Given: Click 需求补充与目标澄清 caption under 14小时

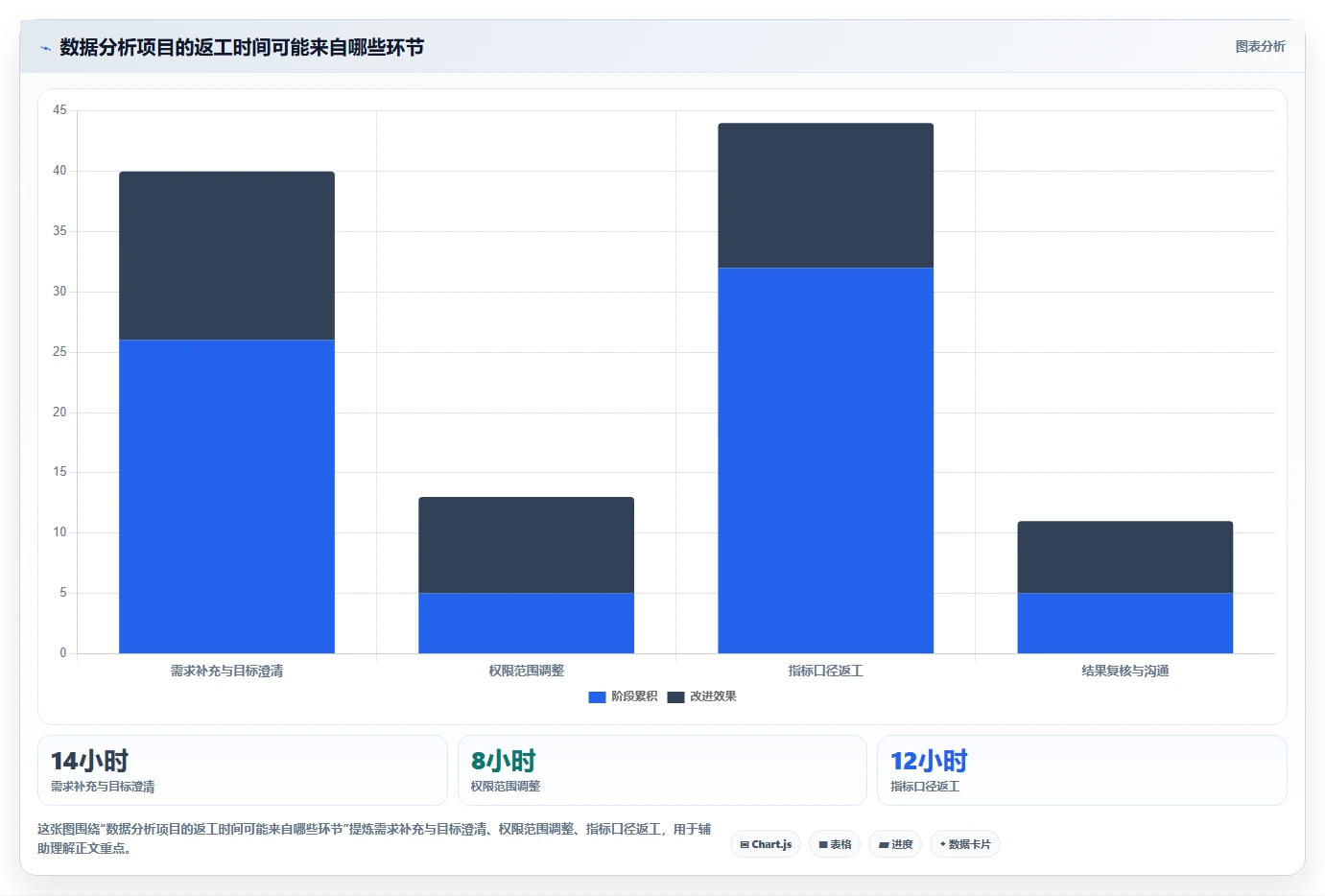Looking at the screenshot, I should [x=103, y=787].
